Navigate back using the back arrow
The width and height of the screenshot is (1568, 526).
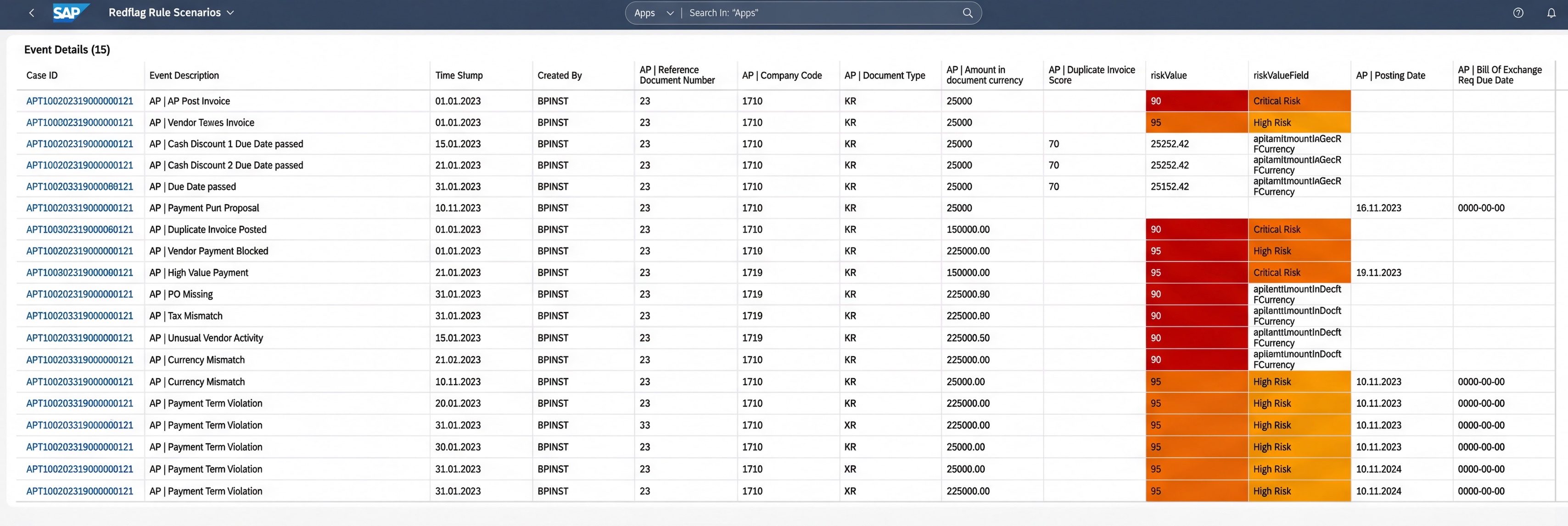click(31, 12)
